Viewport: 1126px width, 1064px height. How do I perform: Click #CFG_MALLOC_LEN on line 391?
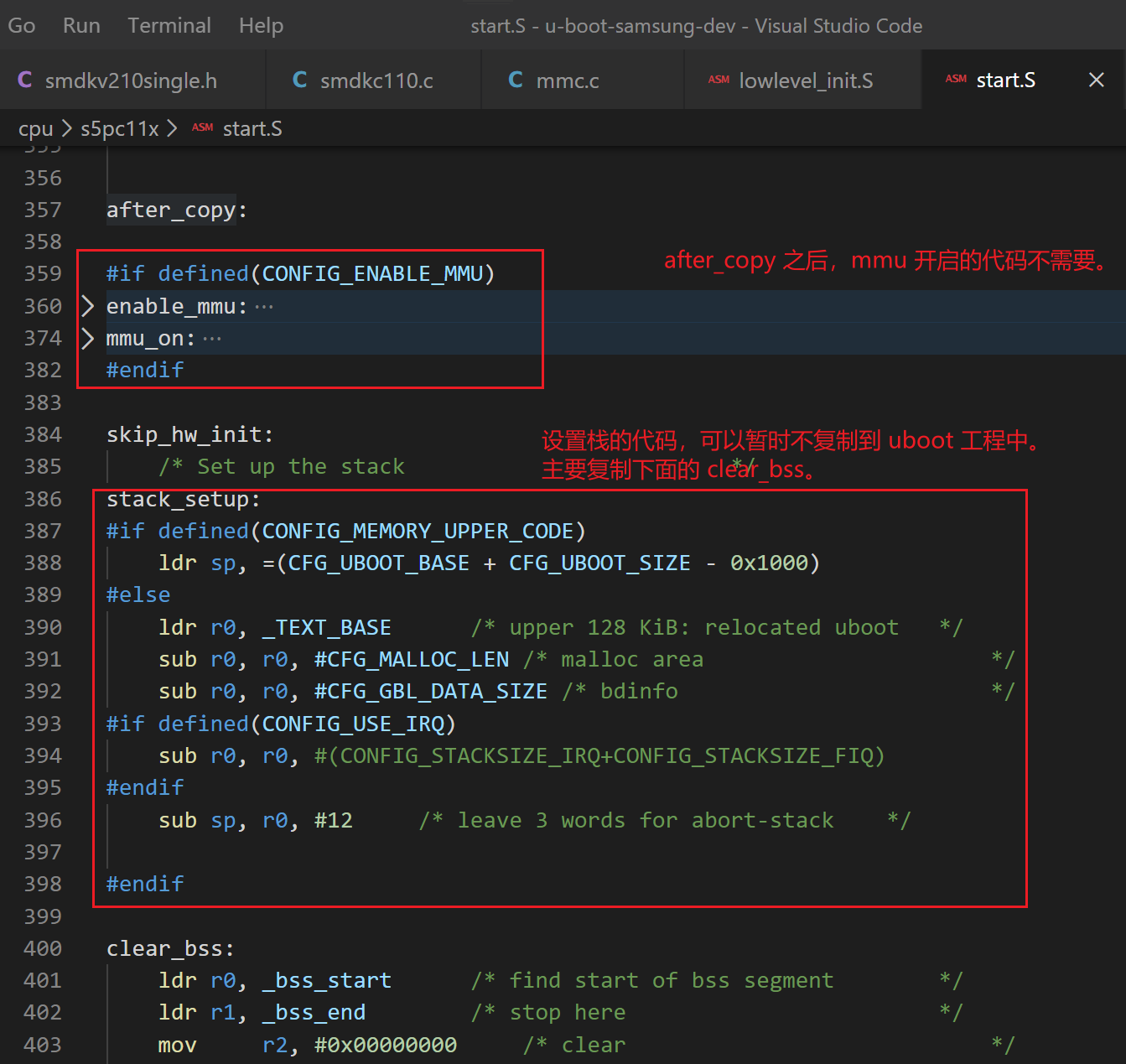412,660
